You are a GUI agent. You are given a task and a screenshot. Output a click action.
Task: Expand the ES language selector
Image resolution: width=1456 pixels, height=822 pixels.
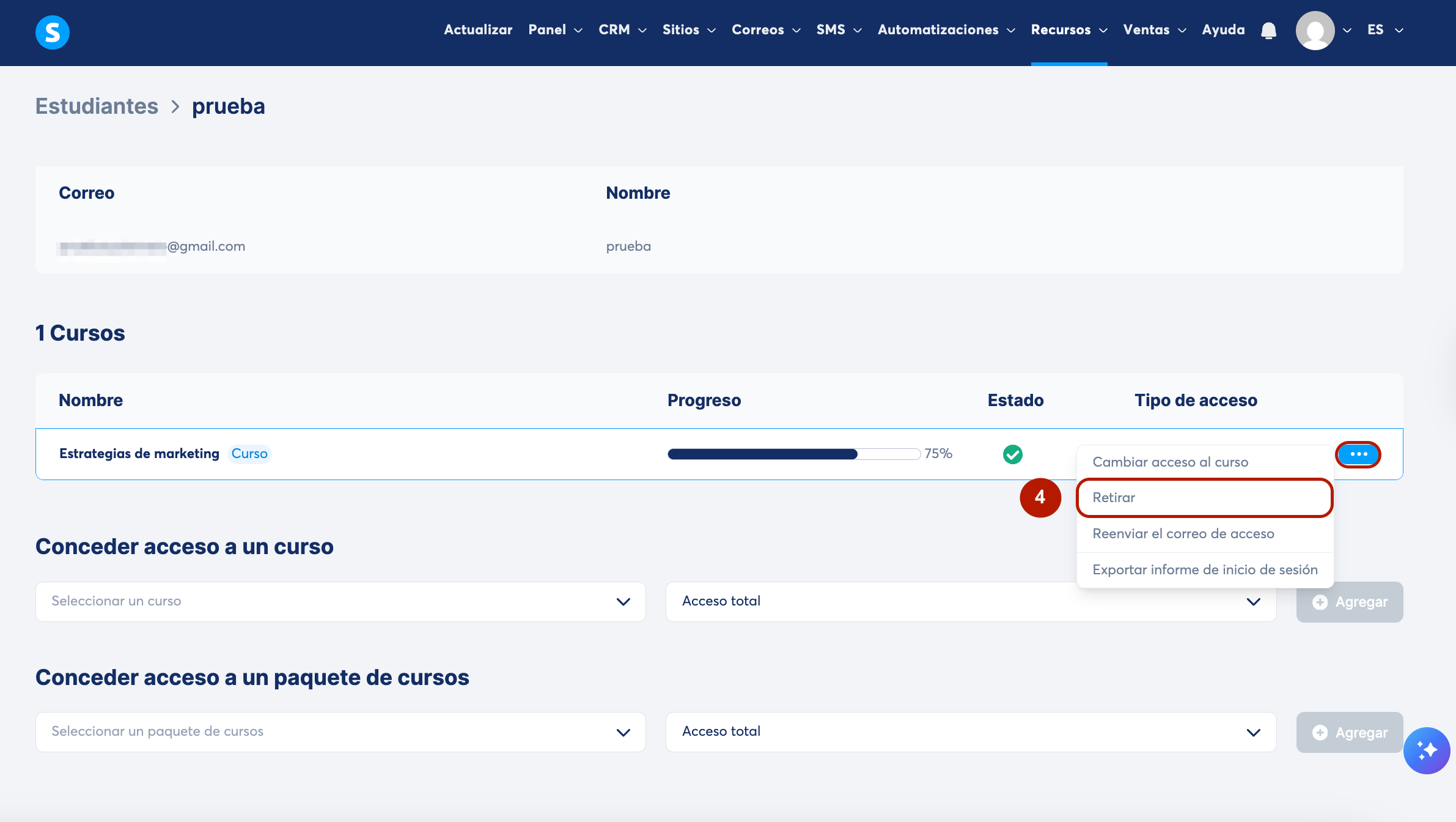click(x=1385, y=30)
